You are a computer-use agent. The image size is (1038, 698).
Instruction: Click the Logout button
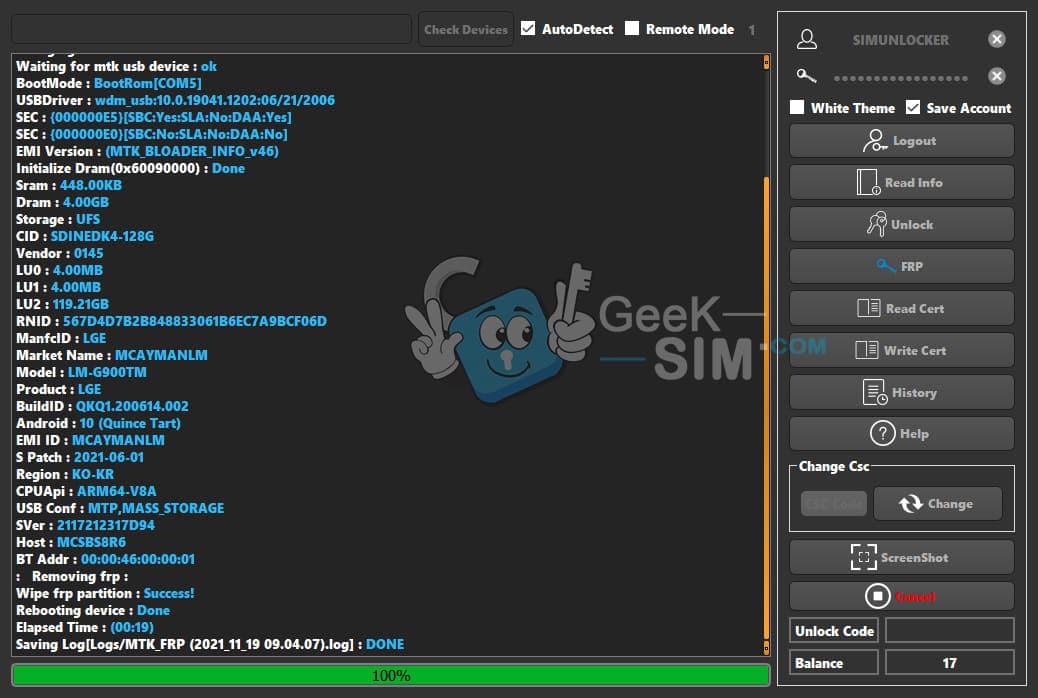click(901, 140)
